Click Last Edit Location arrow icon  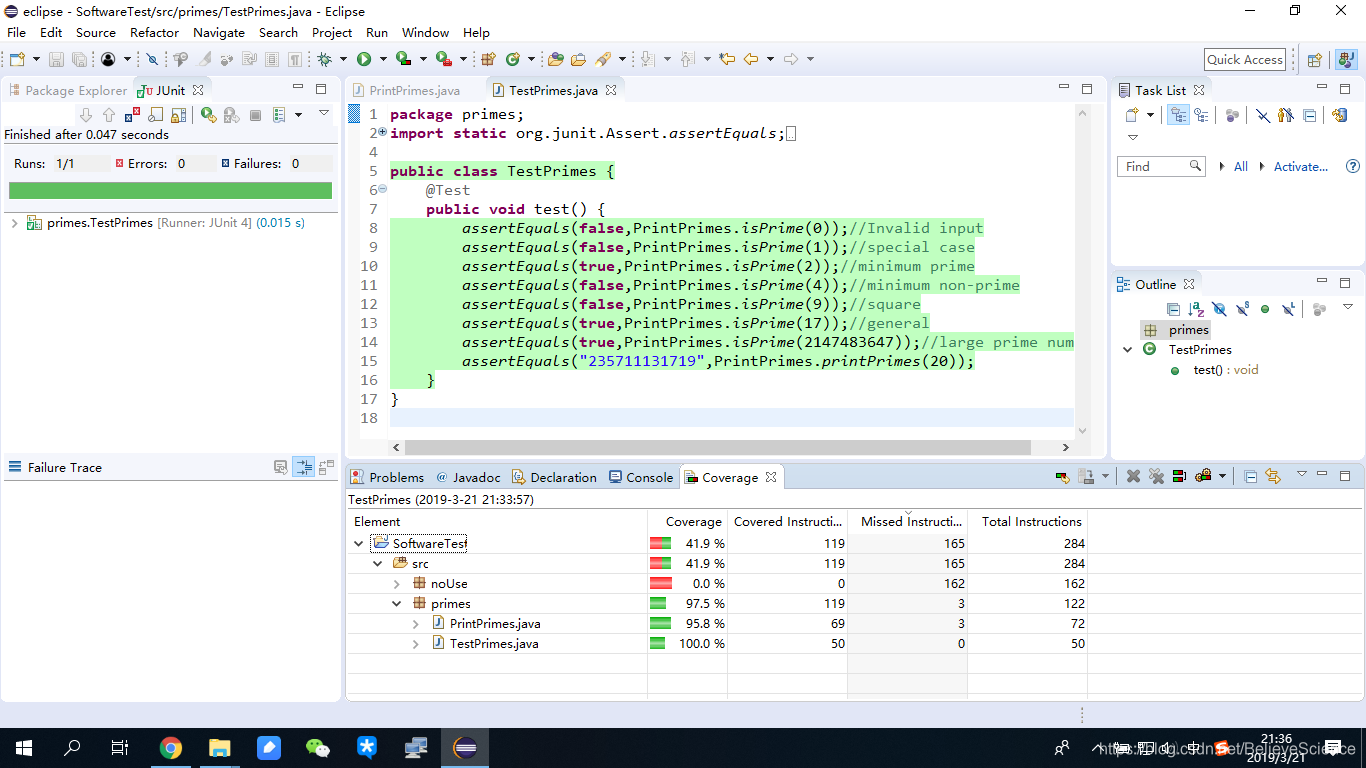click(x=727, y=59)
